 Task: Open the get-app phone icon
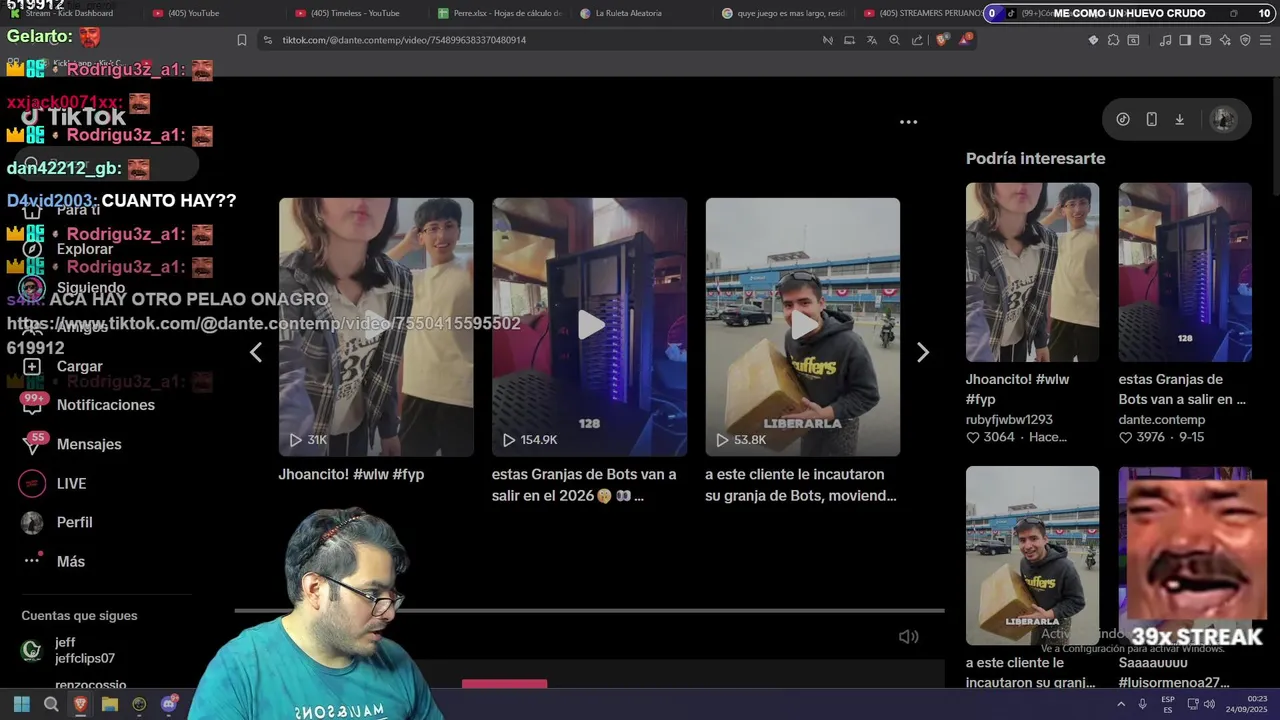pyautogui.click(x=1151, y=119)
